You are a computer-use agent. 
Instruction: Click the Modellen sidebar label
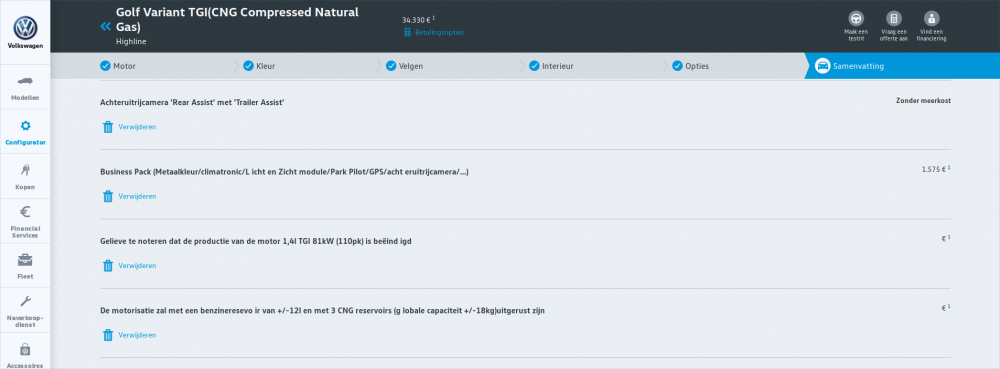[x=26, y=98]
